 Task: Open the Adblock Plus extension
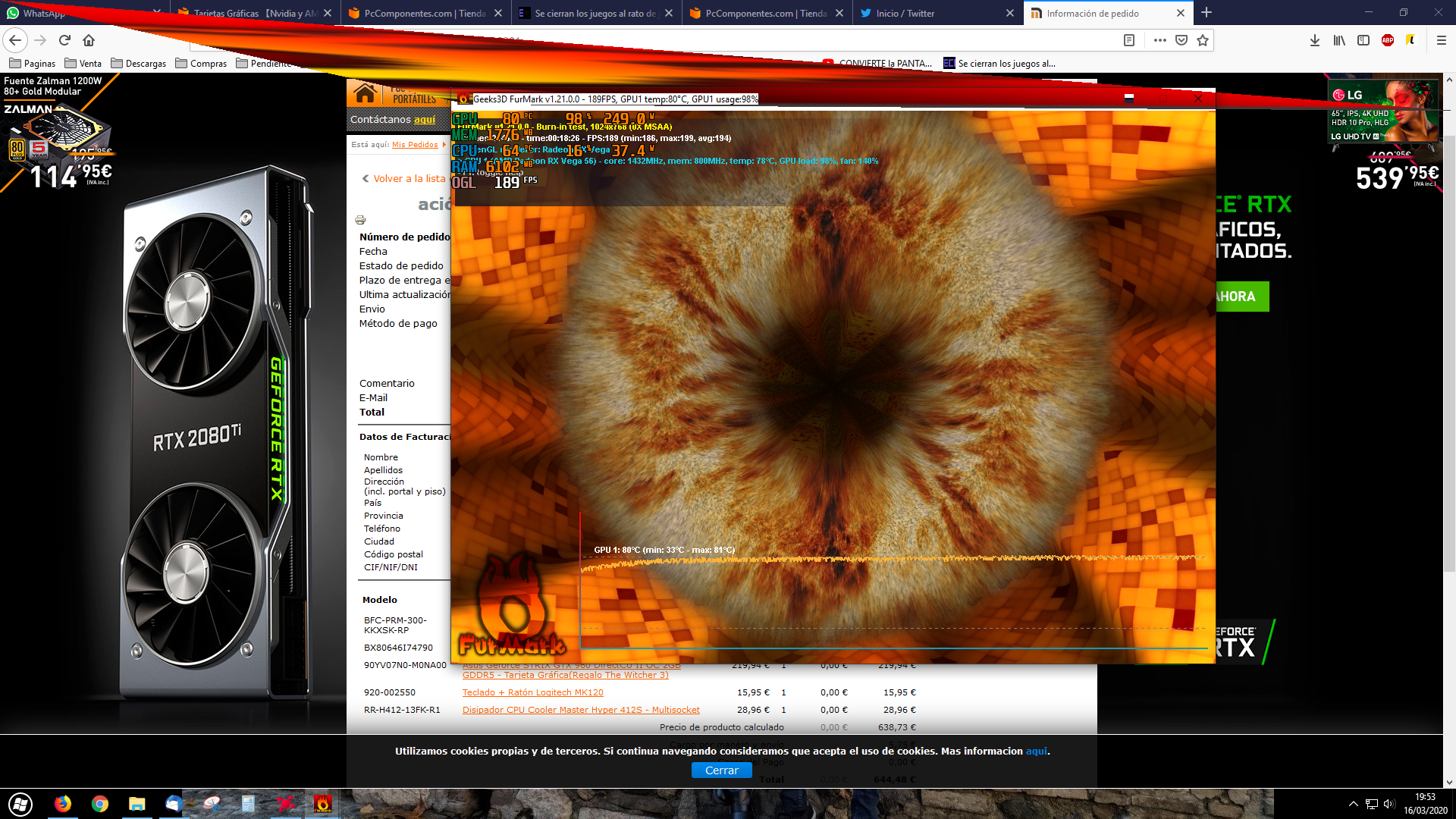[1388, 40]
